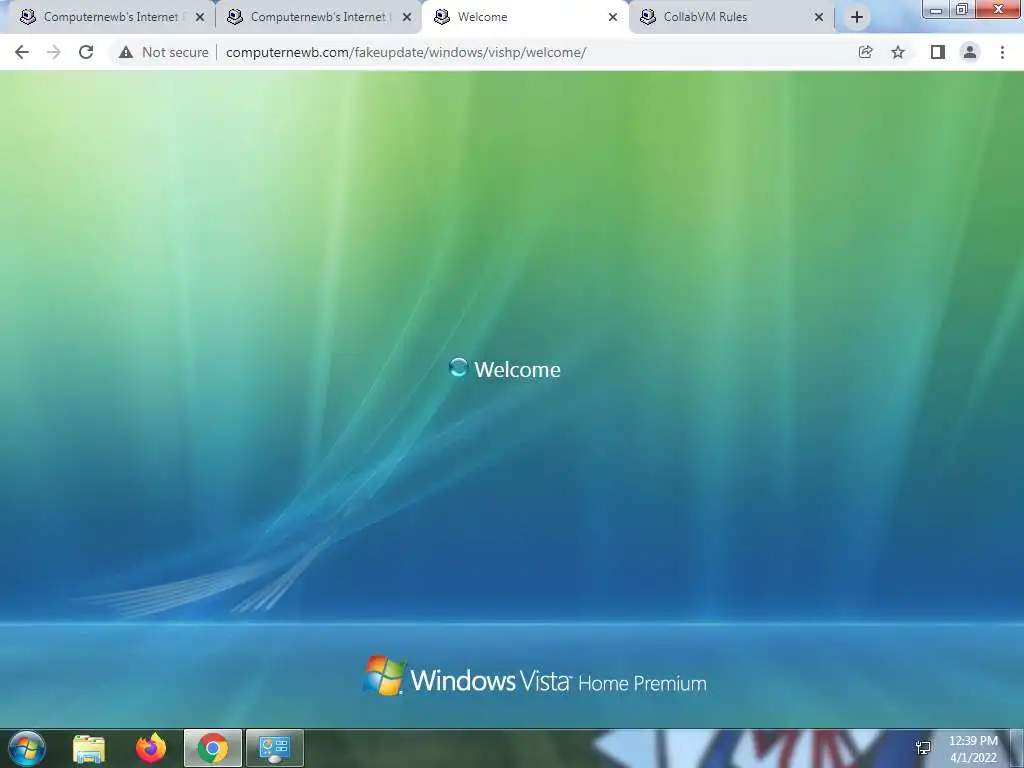Go back to the previous page

tap(22, 52)
